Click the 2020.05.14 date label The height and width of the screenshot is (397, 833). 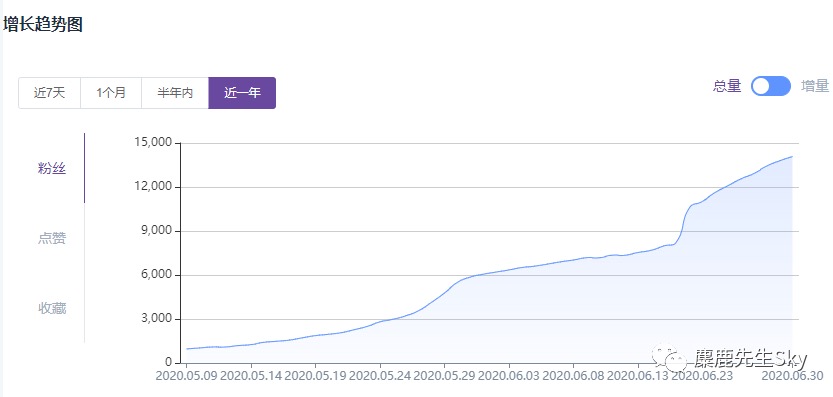[251, 376]
